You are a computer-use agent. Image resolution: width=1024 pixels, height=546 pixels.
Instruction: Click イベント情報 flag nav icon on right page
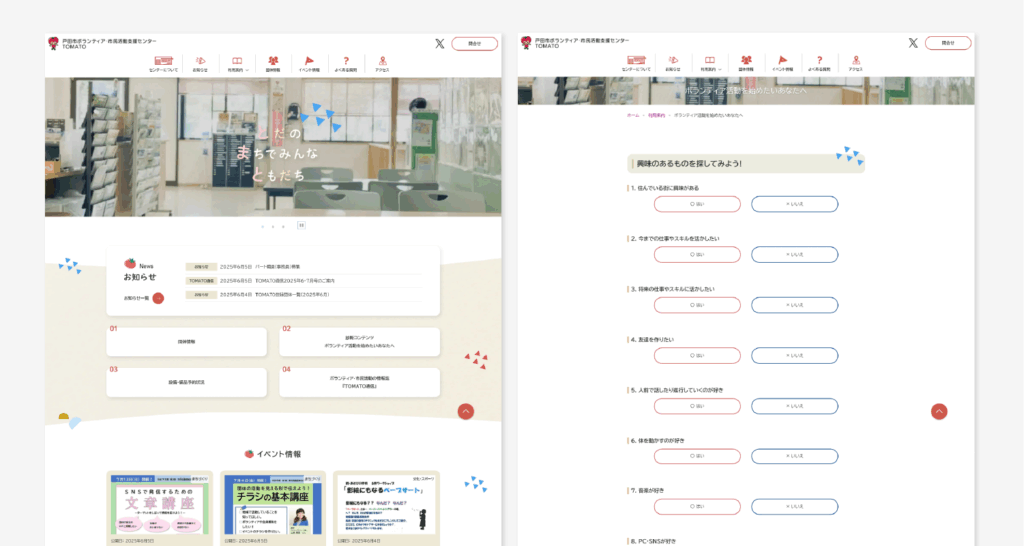[x=782, y=60]
